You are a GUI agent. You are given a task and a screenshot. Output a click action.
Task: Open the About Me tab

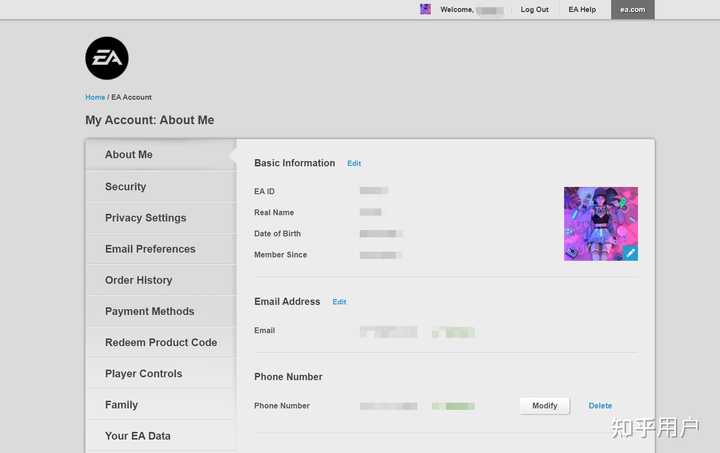click(160, 155)
